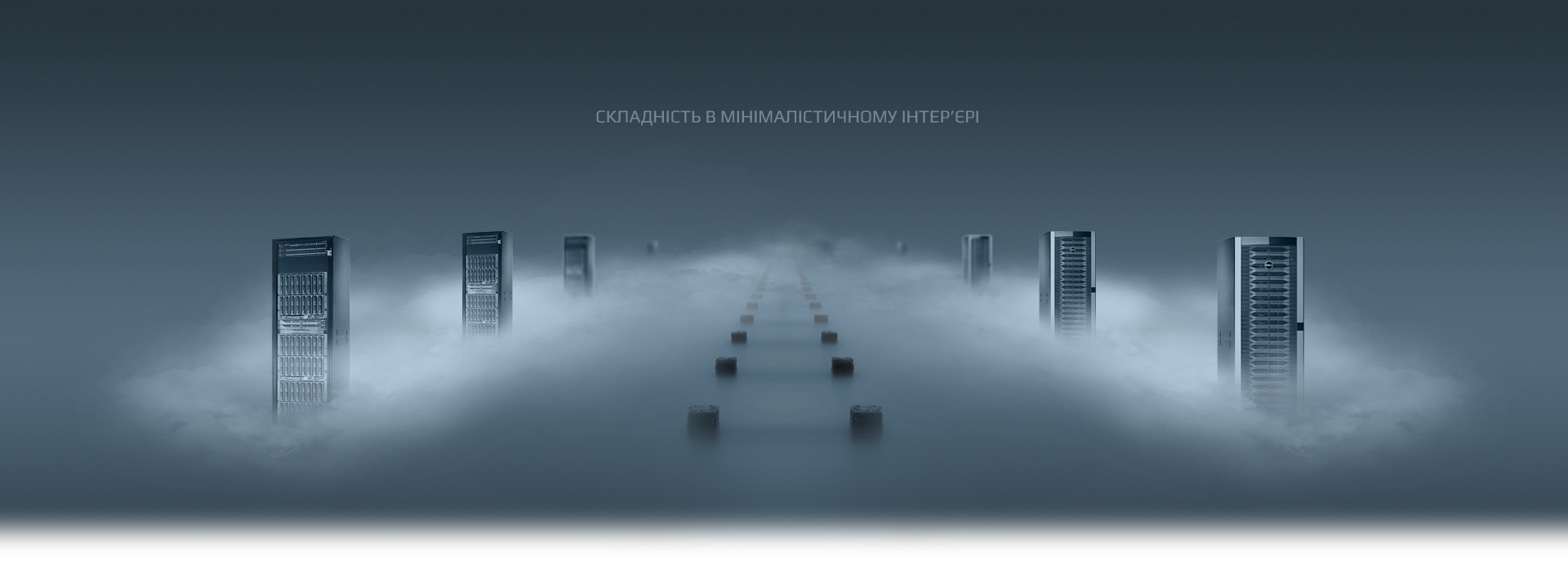Click the tiny distant rack left of center

[653, 246]
